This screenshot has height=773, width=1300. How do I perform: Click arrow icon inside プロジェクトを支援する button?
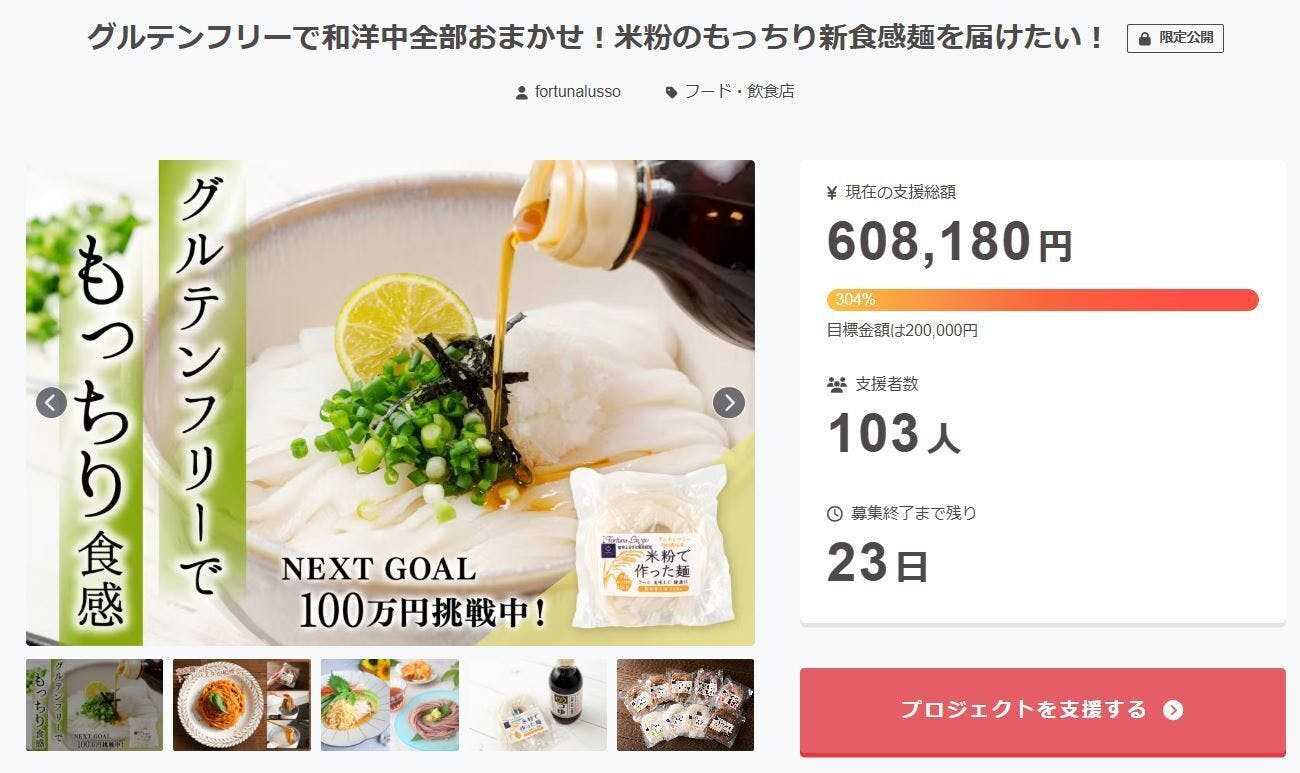coord(1173,710)
